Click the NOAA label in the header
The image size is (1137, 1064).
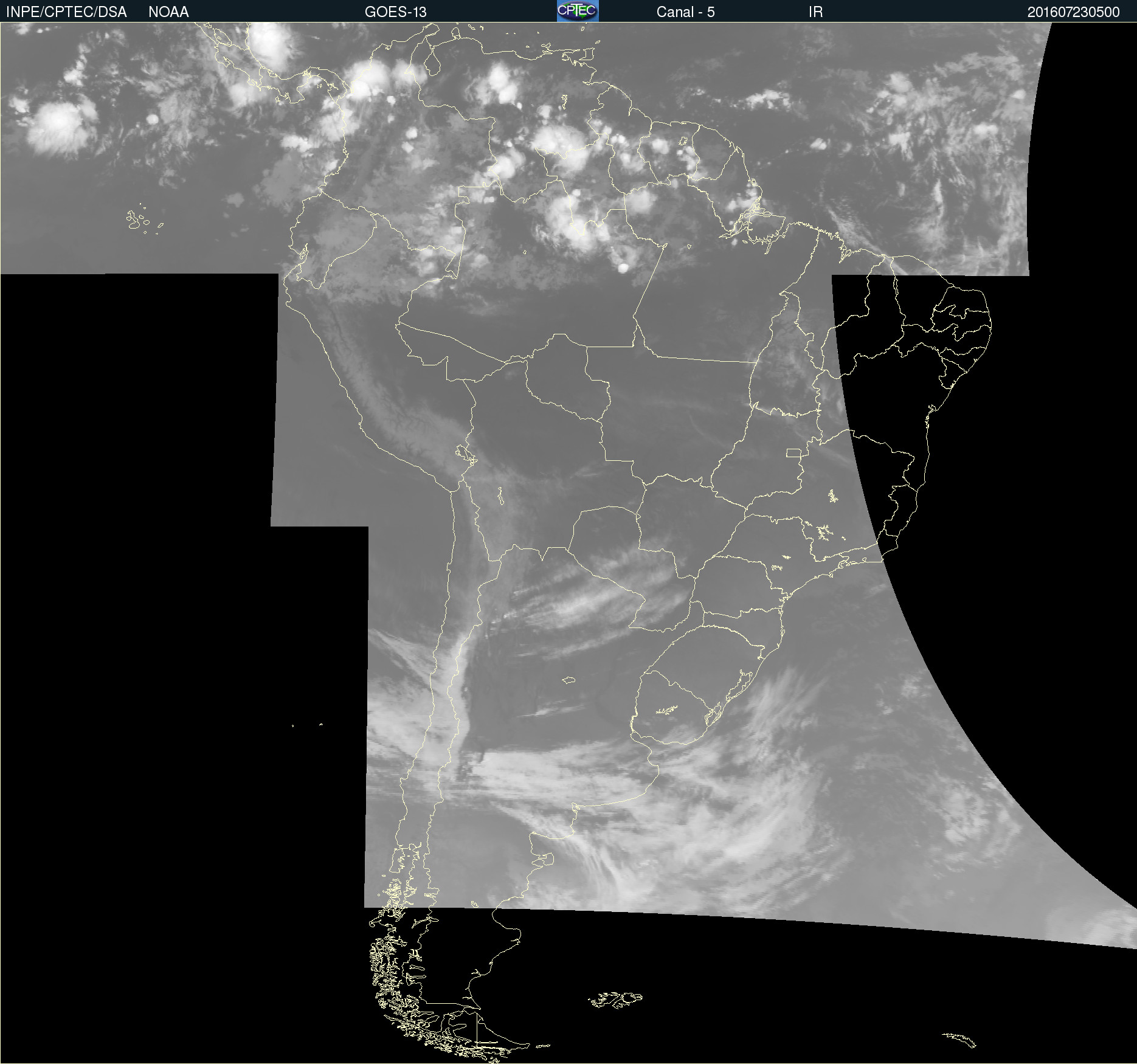(x=168, y=12)
